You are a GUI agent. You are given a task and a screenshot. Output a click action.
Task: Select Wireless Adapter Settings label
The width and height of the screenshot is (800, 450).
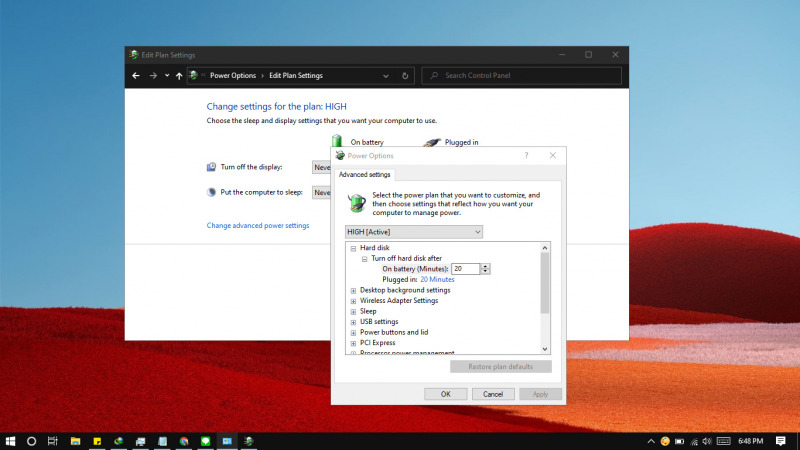(399, 301)
